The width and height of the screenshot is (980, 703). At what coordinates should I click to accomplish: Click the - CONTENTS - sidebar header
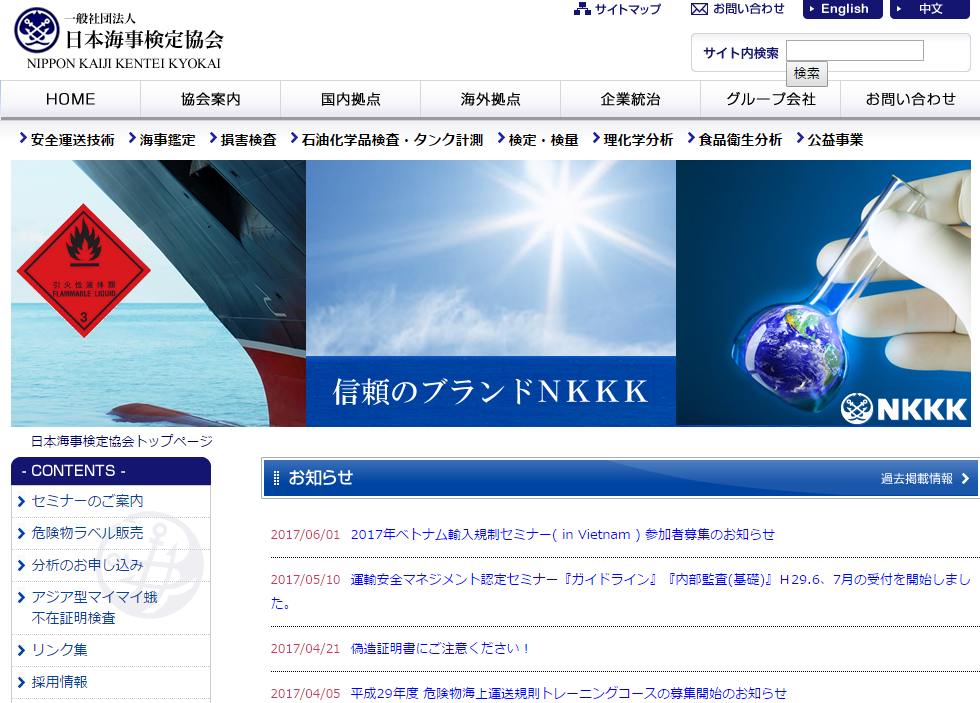click(111, 471)
